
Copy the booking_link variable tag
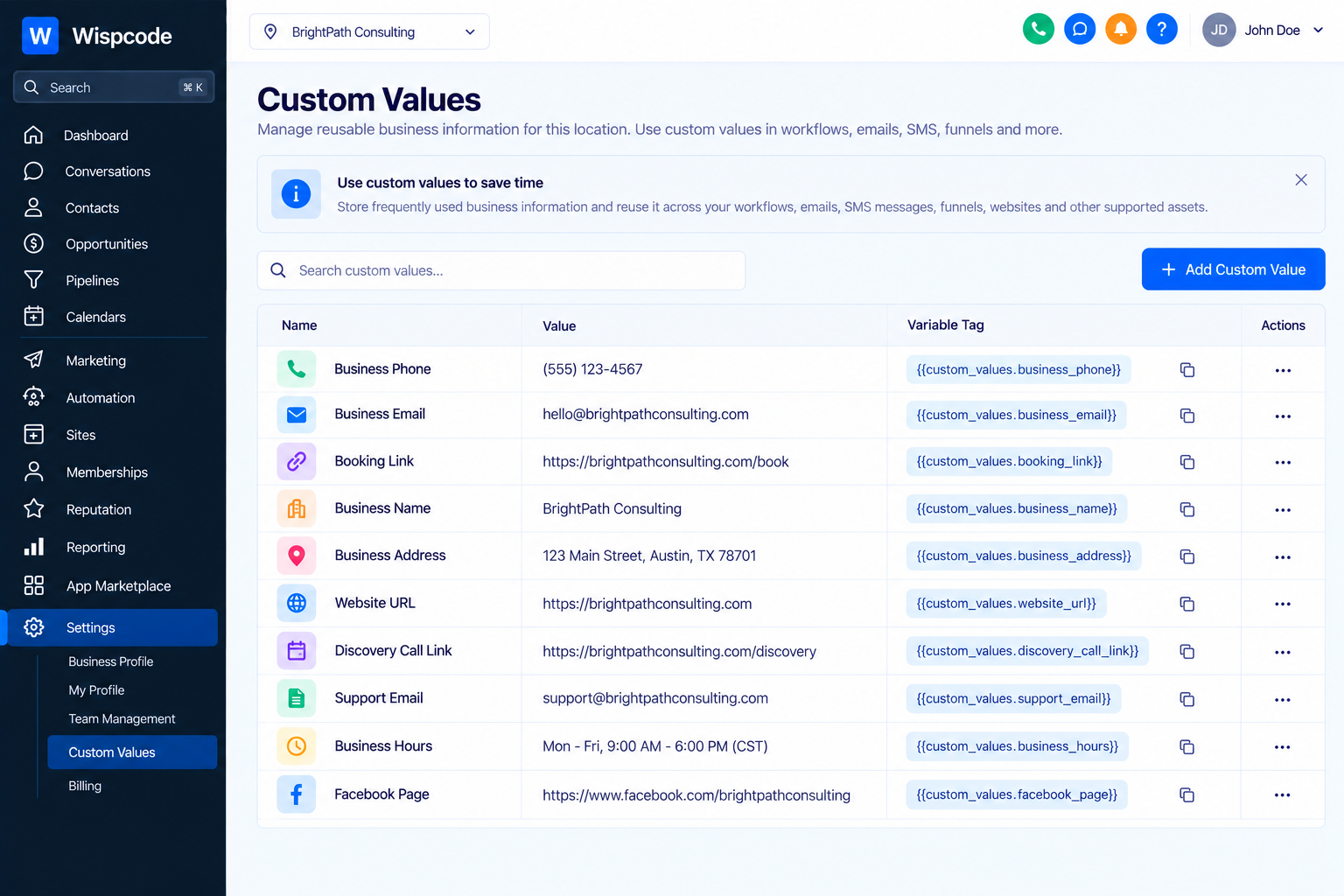(1187, 462)
